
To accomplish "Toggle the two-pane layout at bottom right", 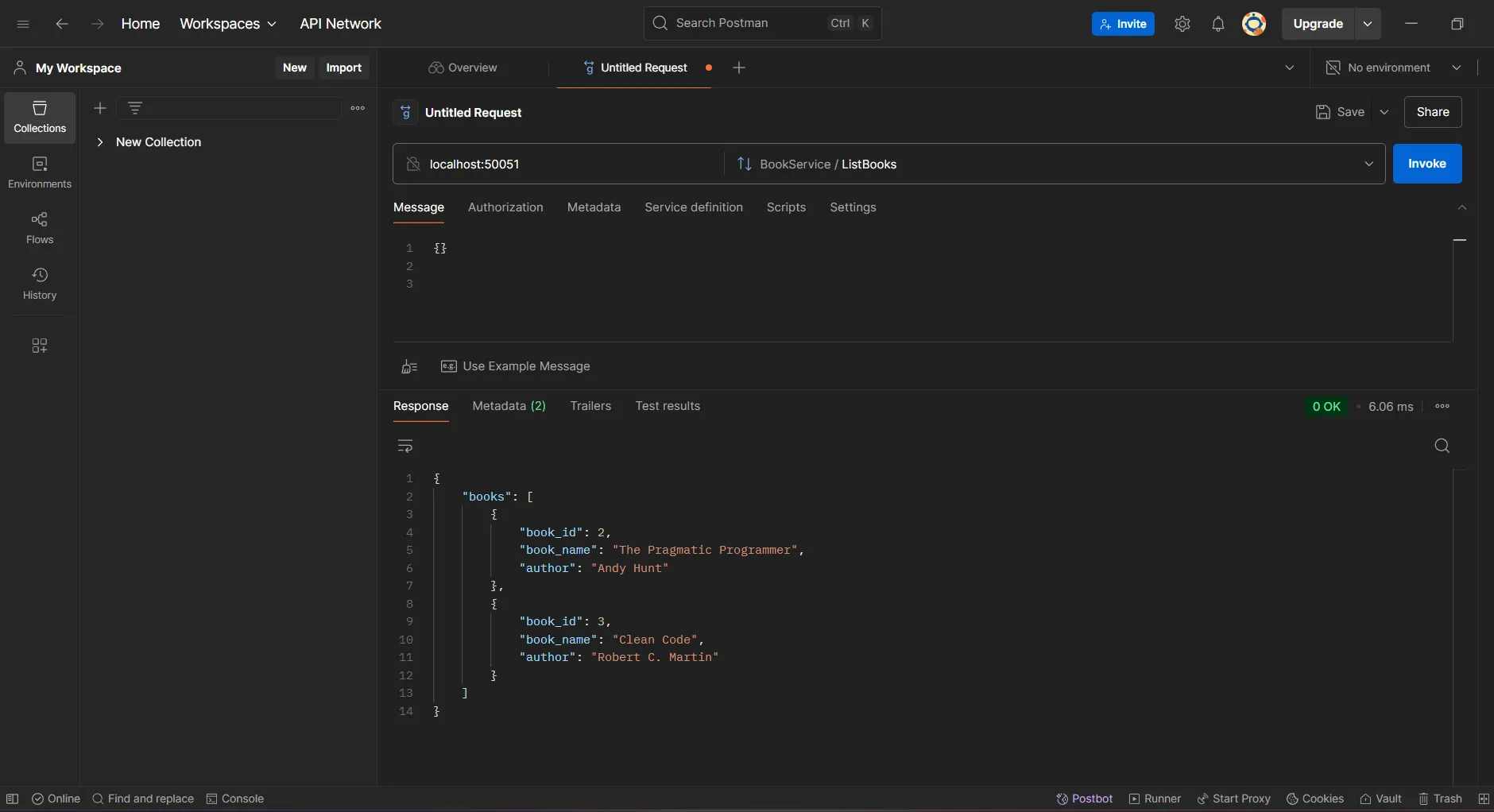I will 1483,799.
